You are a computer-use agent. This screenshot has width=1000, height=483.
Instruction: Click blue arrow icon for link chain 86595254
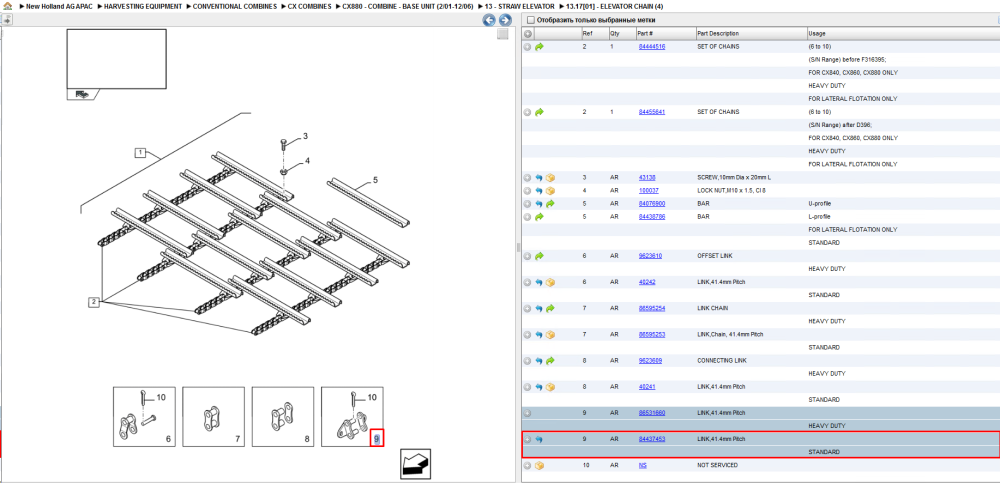539,308
